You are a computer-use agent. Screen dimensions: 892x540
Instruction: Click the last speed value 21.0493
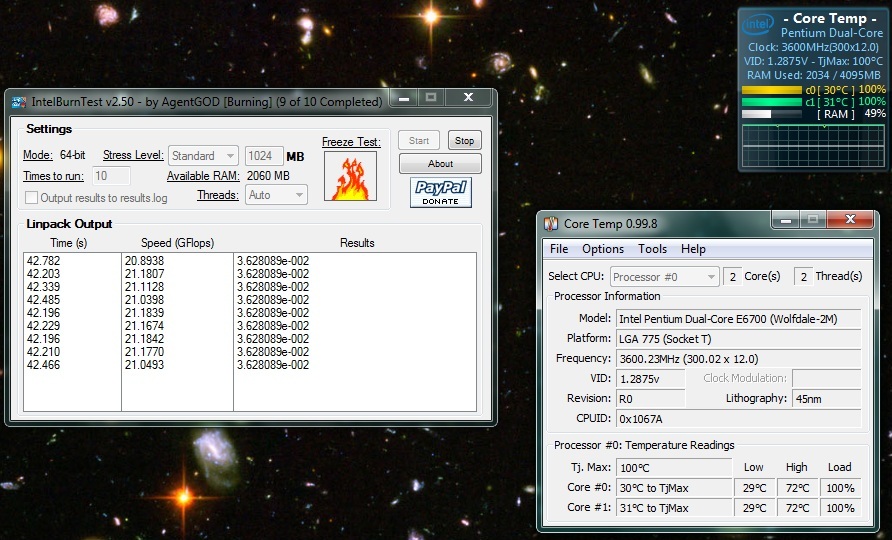tap(144, 365)
